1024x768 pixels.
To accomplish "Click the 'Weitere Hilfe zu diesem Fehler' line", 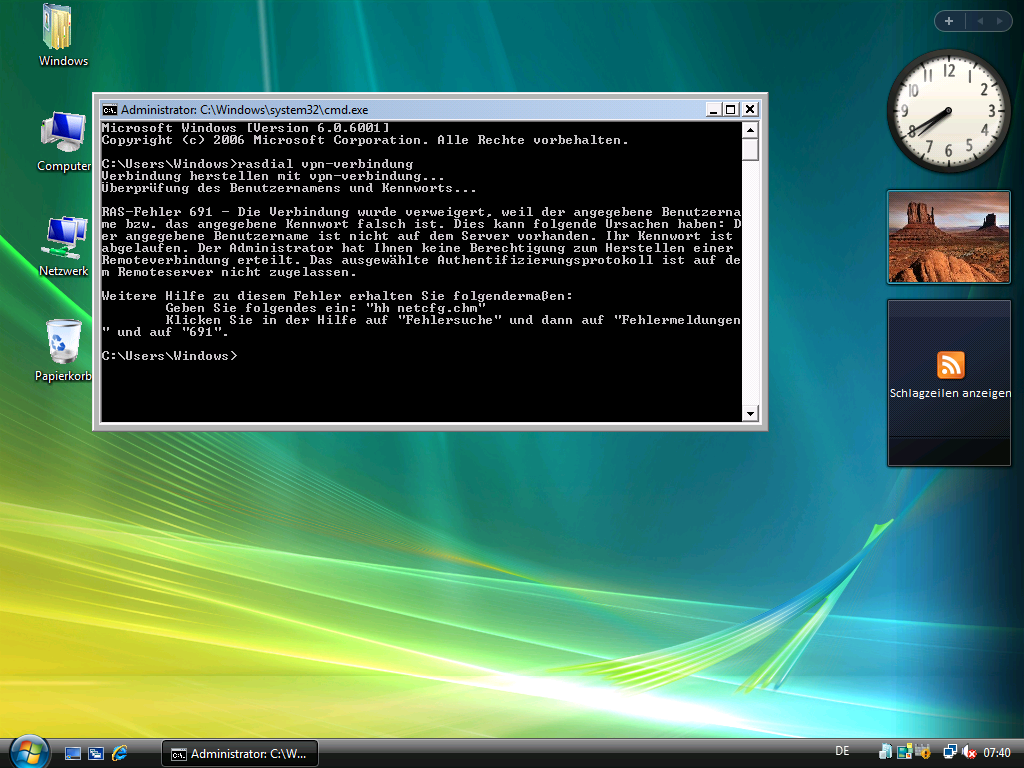I will click(x=337, y=296).
